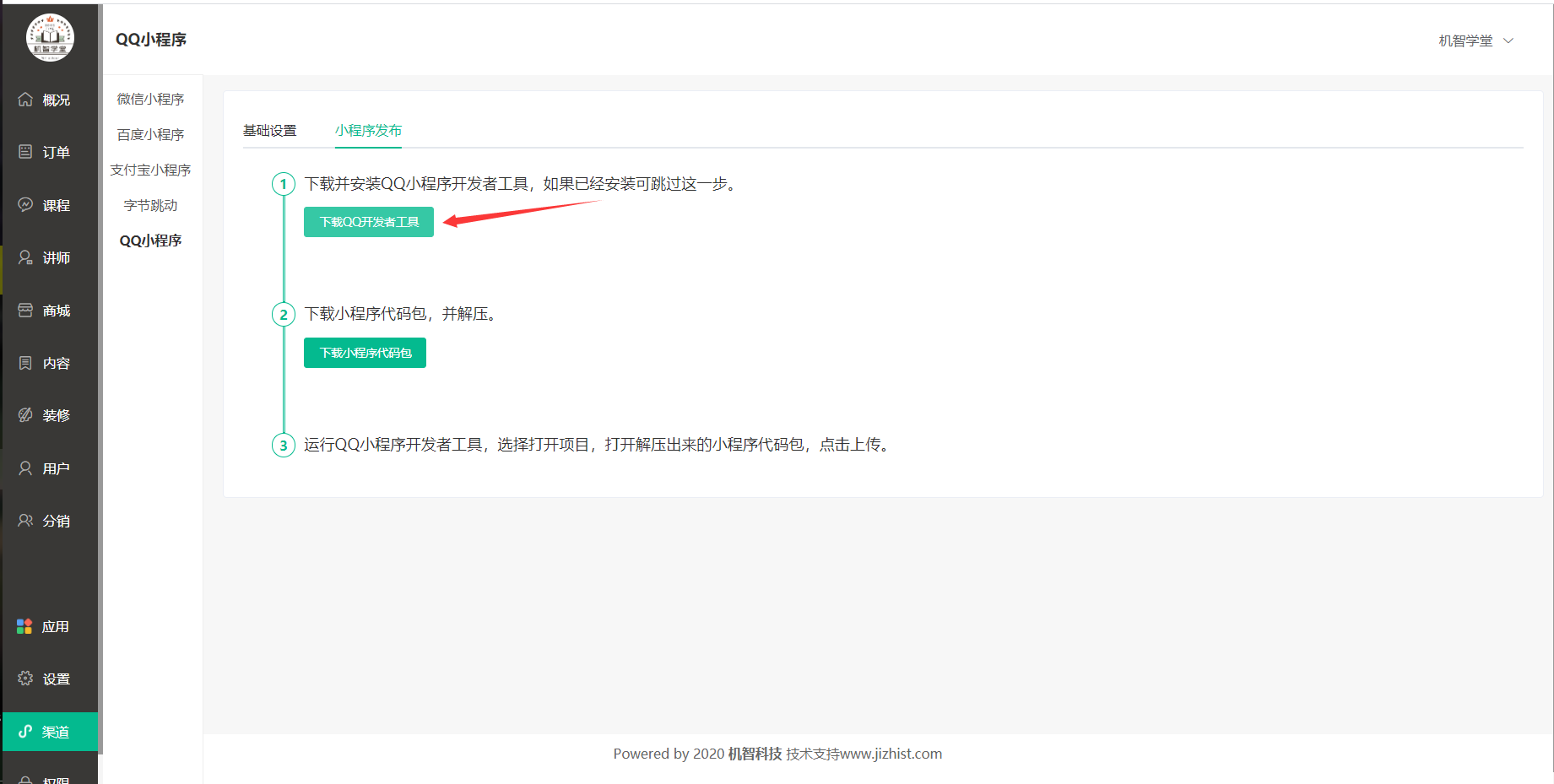This screenshot has width=1554, height=784.
Task: Click the QQ小程序 page title
Action: point(151,40)
